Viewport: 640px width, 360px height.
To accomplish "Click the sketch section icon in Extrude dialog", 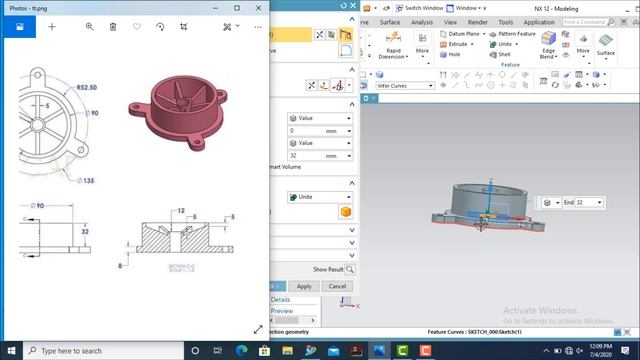I will [346, 35].
